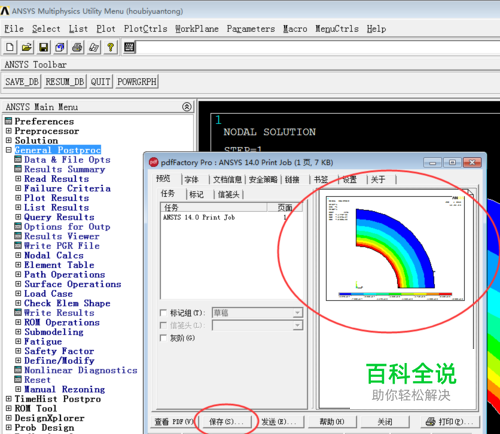Expand the Nodal Calcs node
This screenshot has width=500, height=434.
(x=18, y=255)
